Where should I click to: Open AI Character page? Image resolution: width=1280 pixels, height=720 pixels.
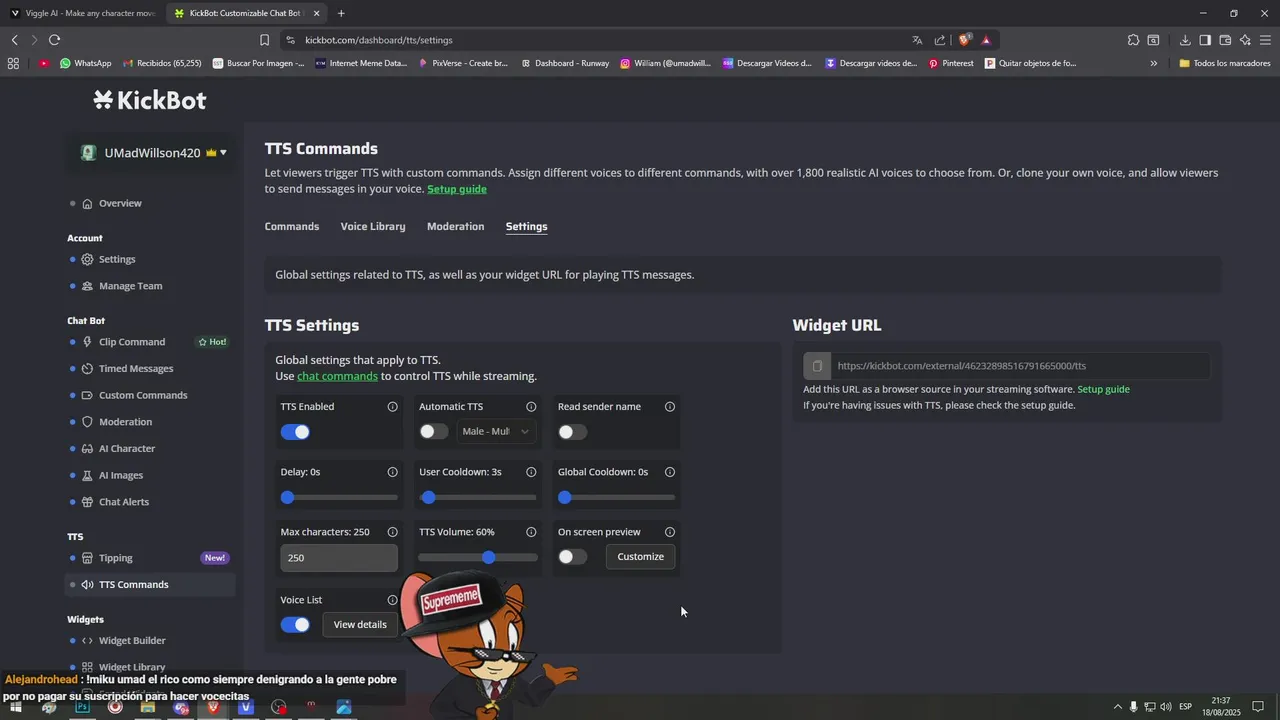point(127,449)
